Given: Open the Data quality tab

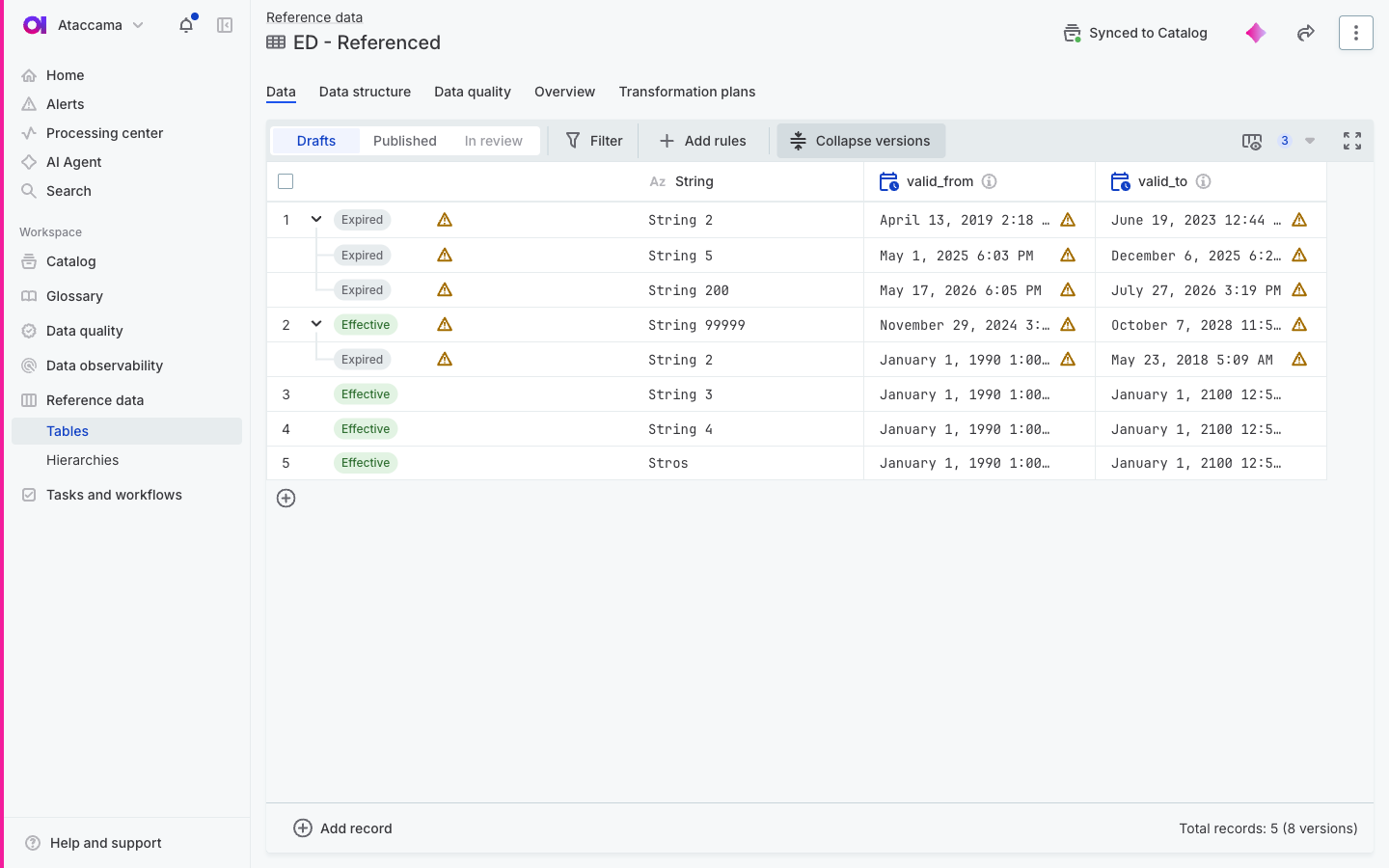Looking at the screenshot, I should point(473,92).
